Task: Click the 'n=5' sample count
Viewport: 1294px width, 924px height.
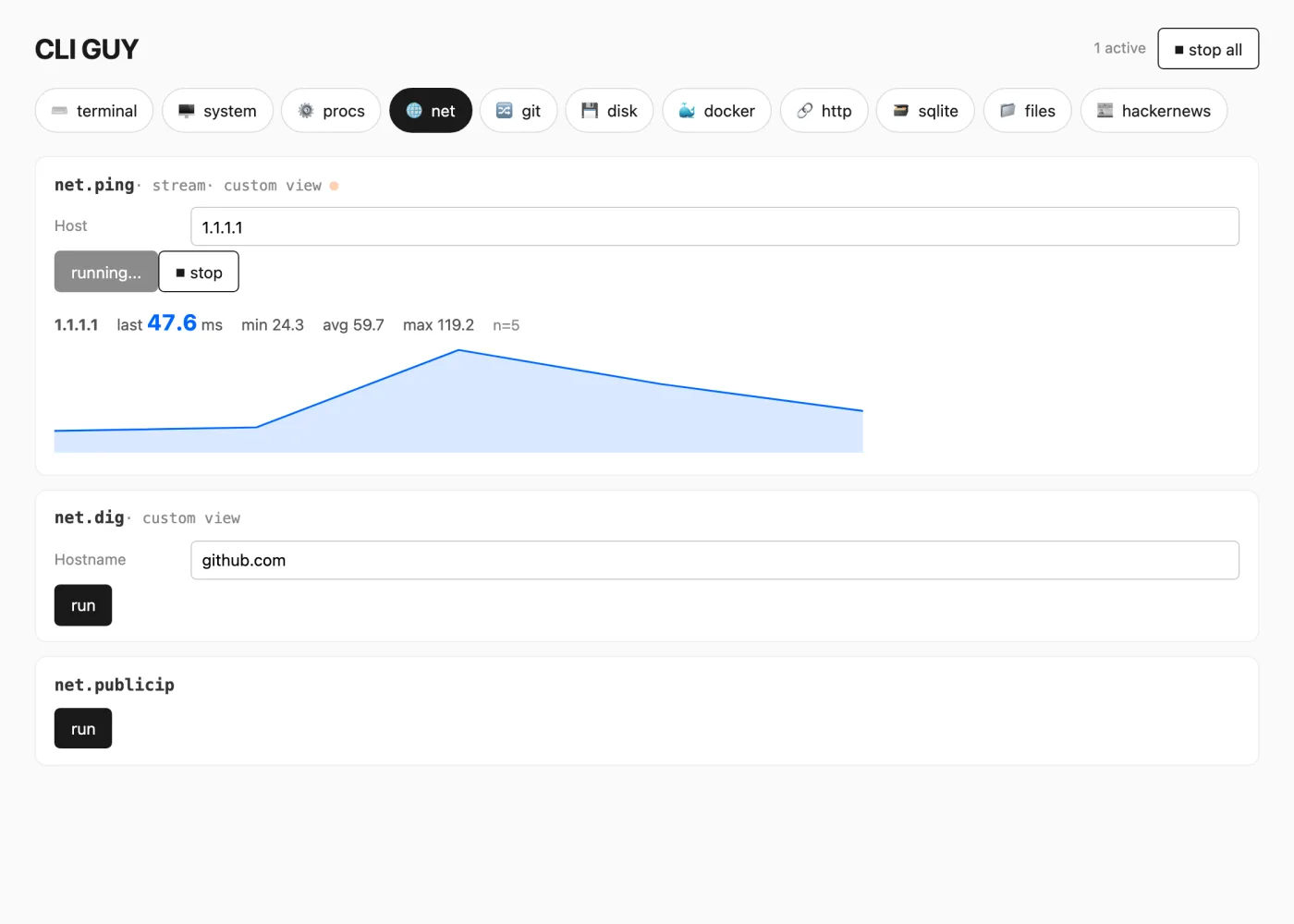Action: point(506,325)
